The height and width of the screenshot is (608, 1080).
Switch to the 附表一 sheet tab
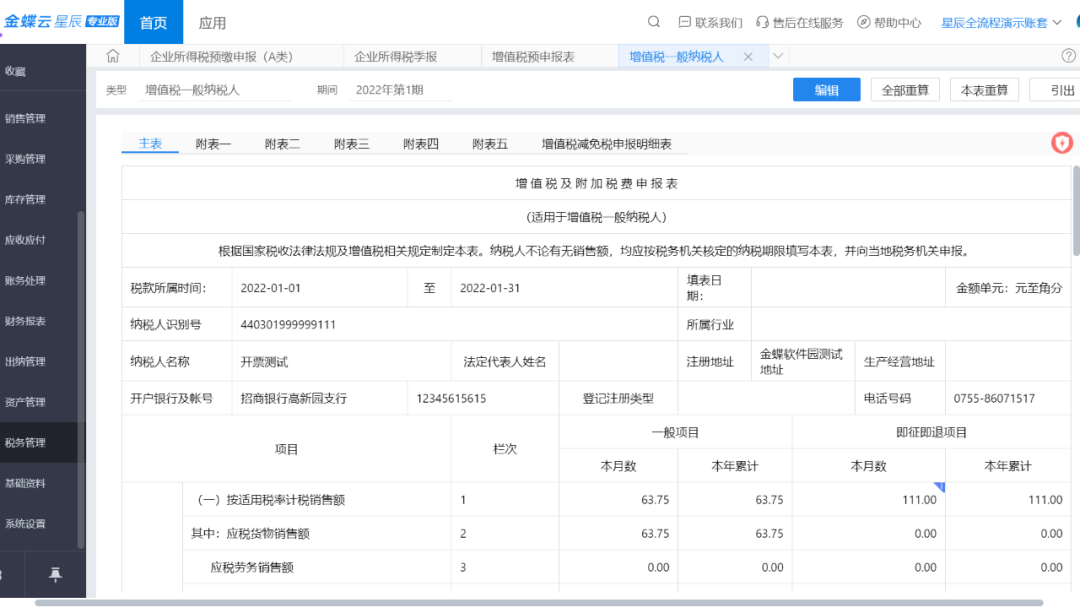coord(213,144)
